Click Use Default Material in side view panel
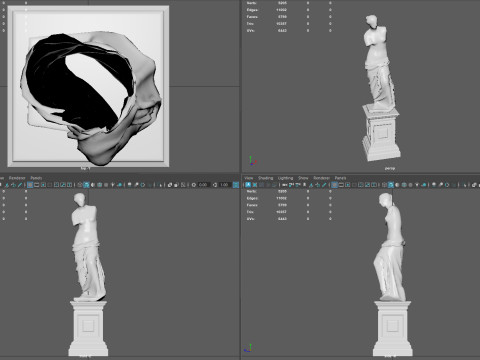480x360 pixels. (x=397, y=185)
